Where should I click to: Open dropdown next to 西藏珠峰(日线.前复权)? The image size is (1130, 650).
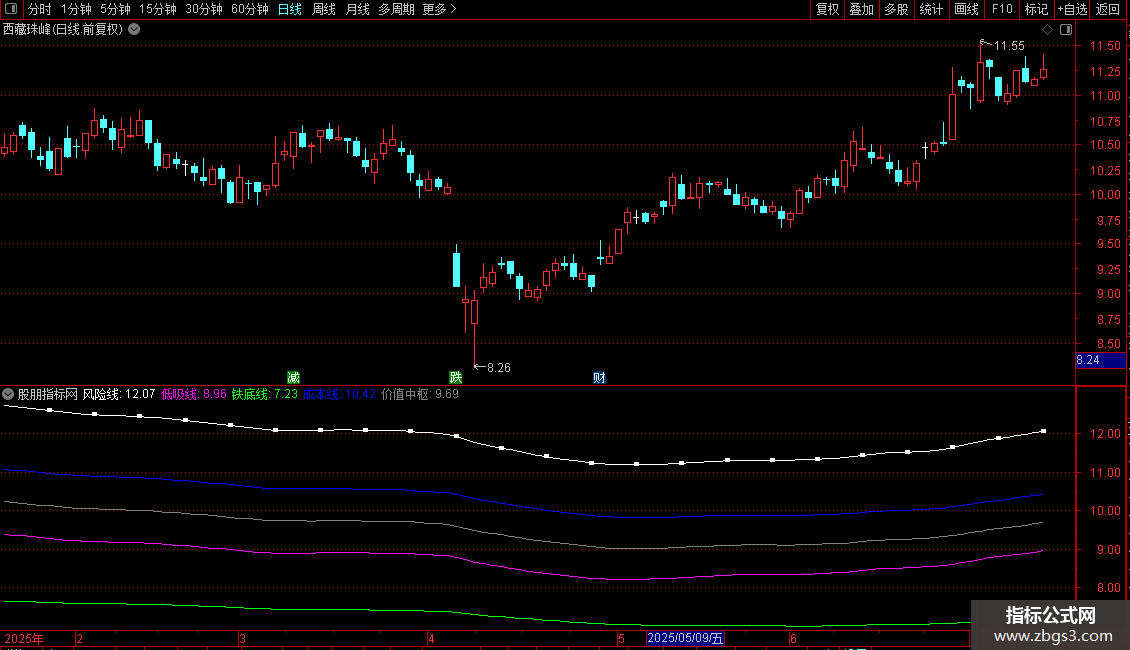click(x=134, y=30)
